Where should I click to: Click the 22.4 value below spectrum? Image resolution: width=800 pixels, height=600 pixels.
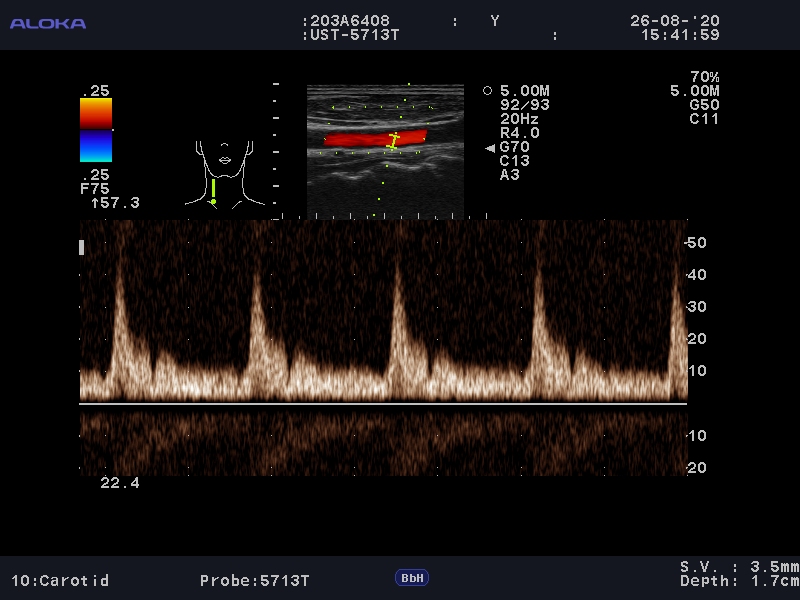click(120, 483)
